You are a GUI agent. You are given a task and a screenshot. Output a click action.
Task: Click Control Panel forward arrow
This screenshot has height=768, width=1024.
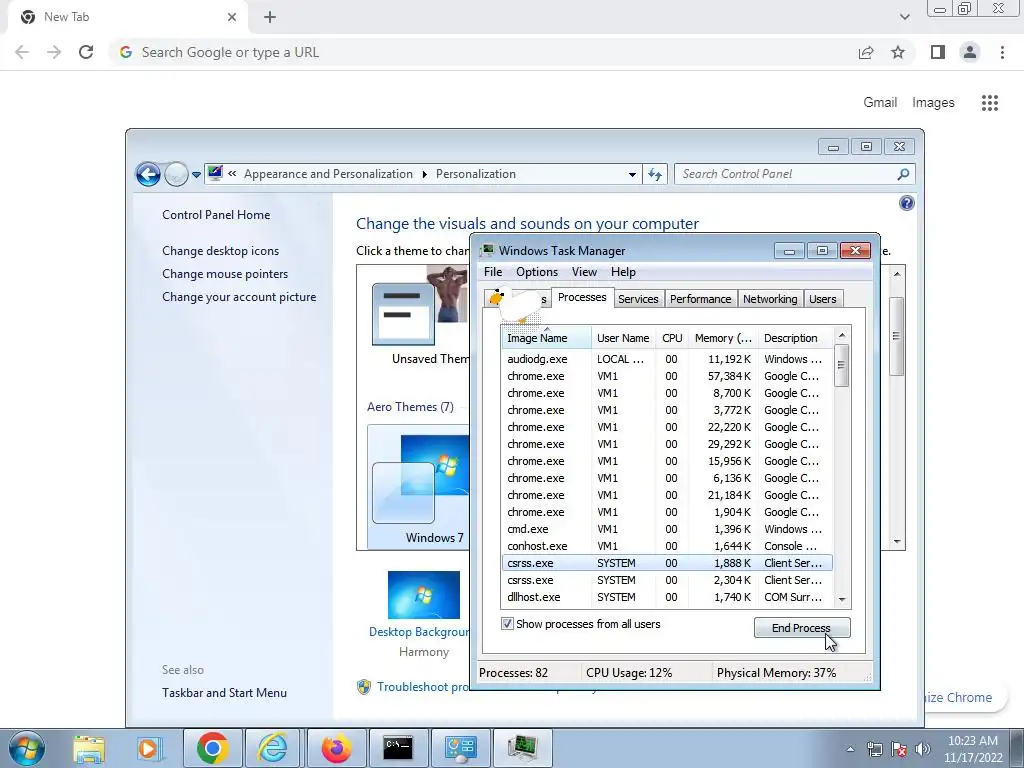coord(176,174)
